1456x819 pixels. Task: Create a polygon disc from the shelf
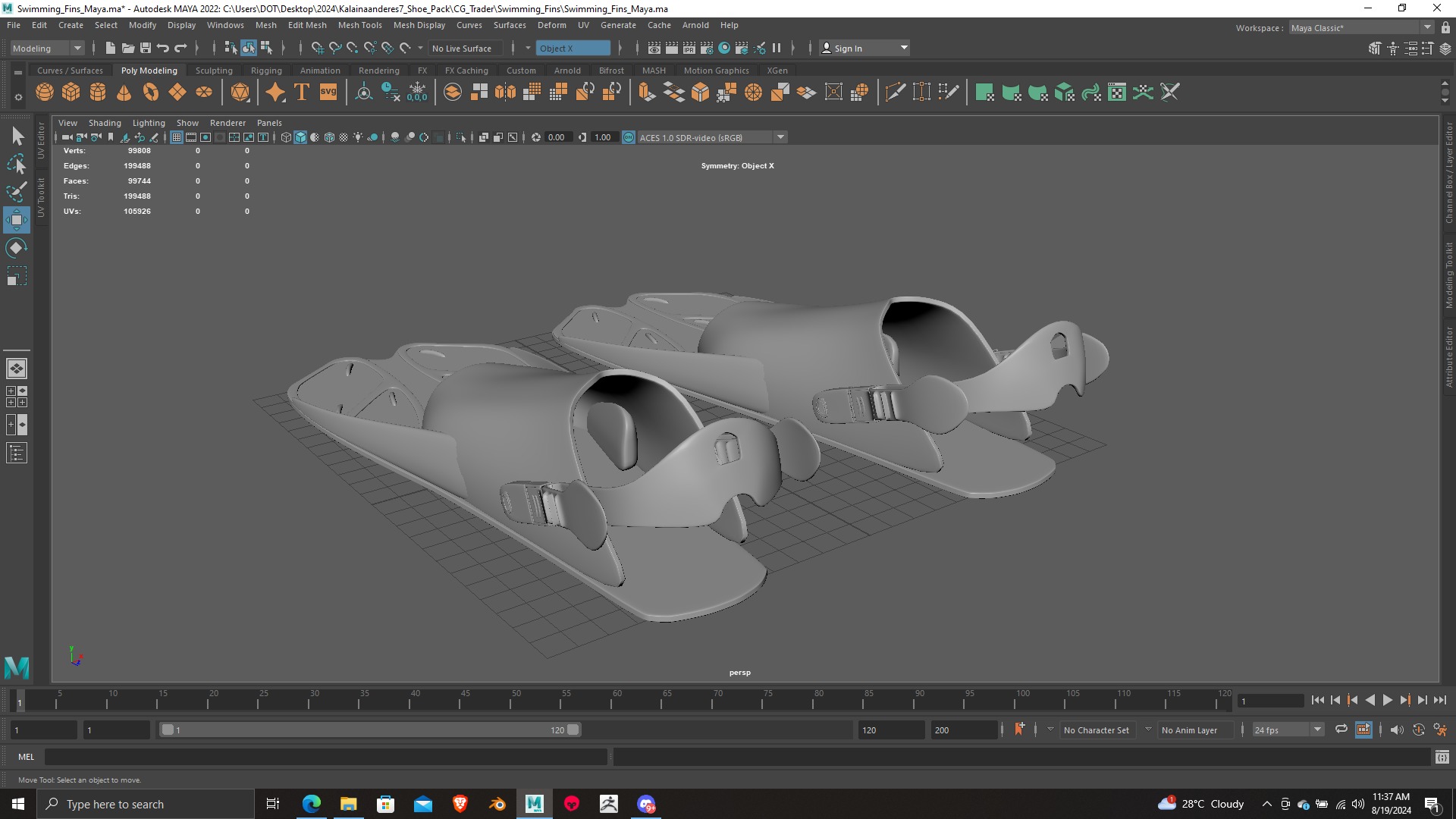click(x=204, y=93)
